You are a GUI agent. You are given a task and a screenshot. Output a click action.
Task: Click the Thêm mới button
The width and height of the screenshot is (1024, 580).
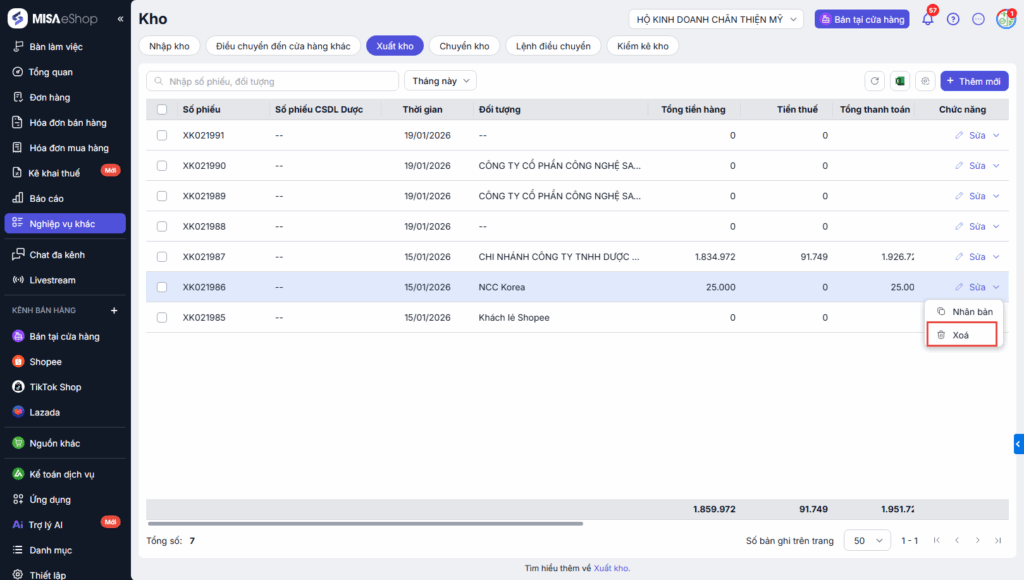(974, 81)
